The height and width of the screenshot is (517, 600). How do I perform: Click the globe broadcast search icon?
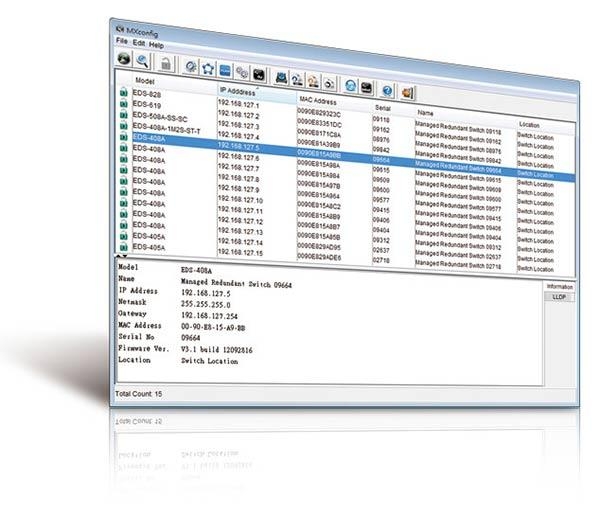(x=124, y=59)
